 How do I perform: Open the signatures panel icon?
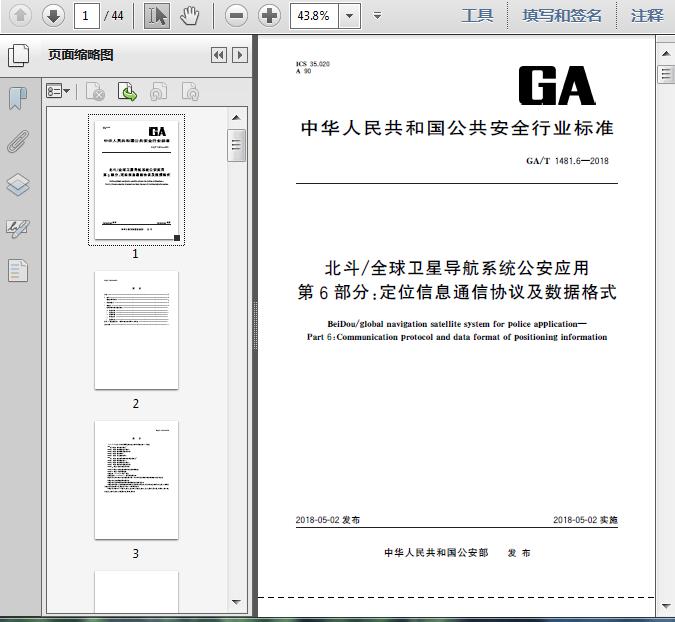click(x=18, y=229)
